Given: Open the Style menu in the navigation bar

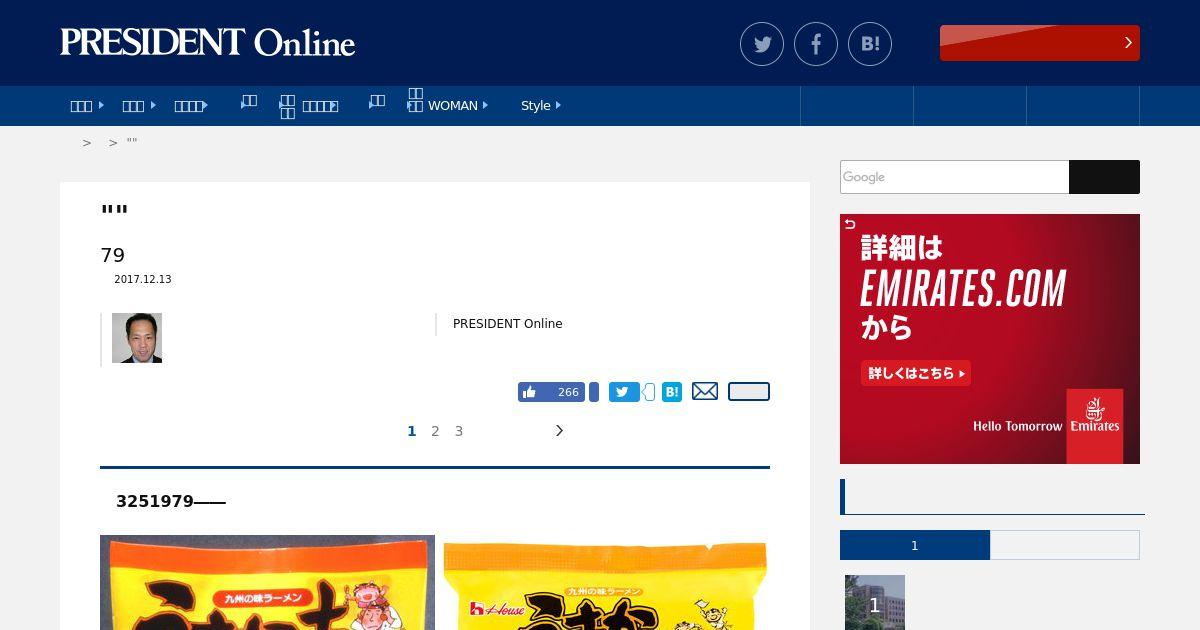Looking at the screenshot, I should click(x=536, y=105).
